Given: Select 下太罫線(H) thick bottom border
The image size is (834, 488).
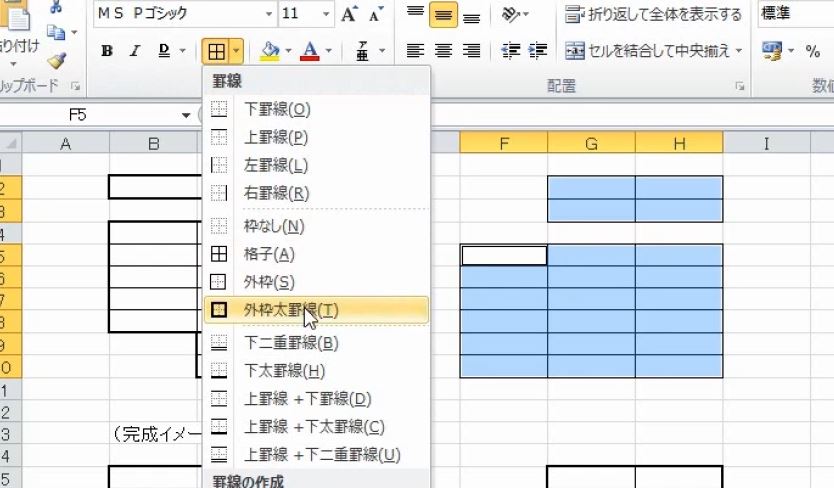Looking at the screenshot, I should click(x=316, y=370).
